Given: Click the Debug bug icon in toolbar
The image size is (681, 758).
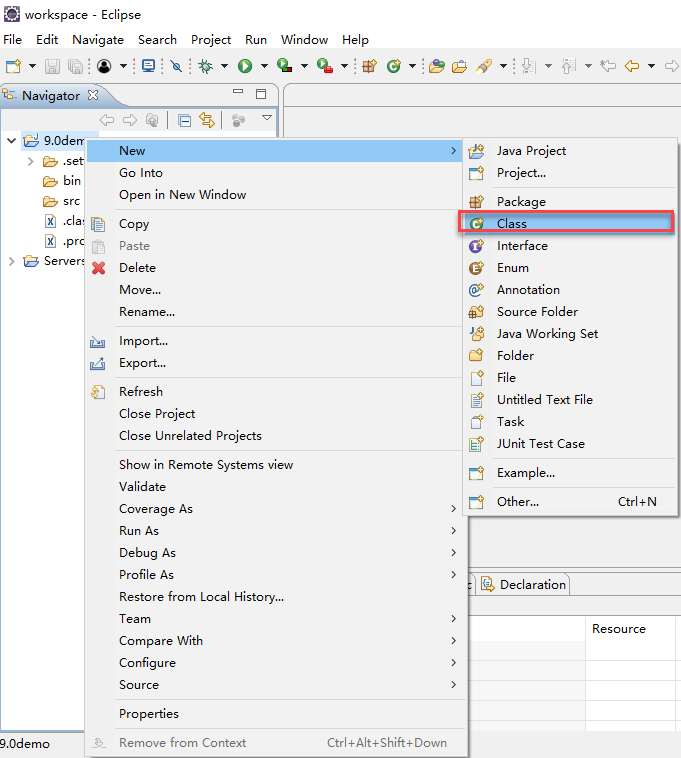Looking at the screenshot, I should click(x=206, y=66).
